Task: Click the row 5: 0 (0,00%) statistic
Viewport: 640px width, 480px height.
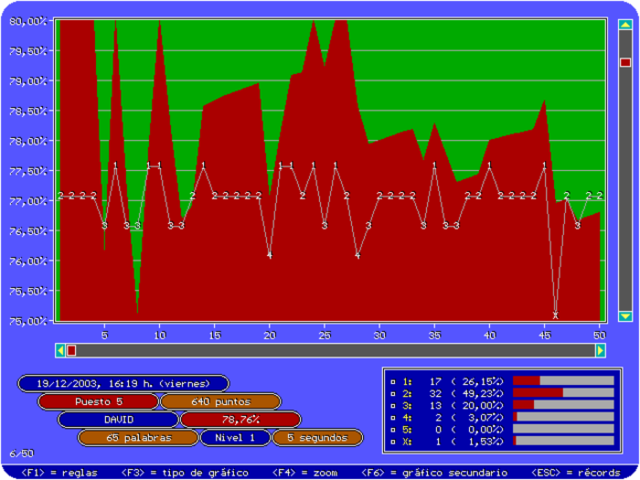Action: (x=503, y=429)
